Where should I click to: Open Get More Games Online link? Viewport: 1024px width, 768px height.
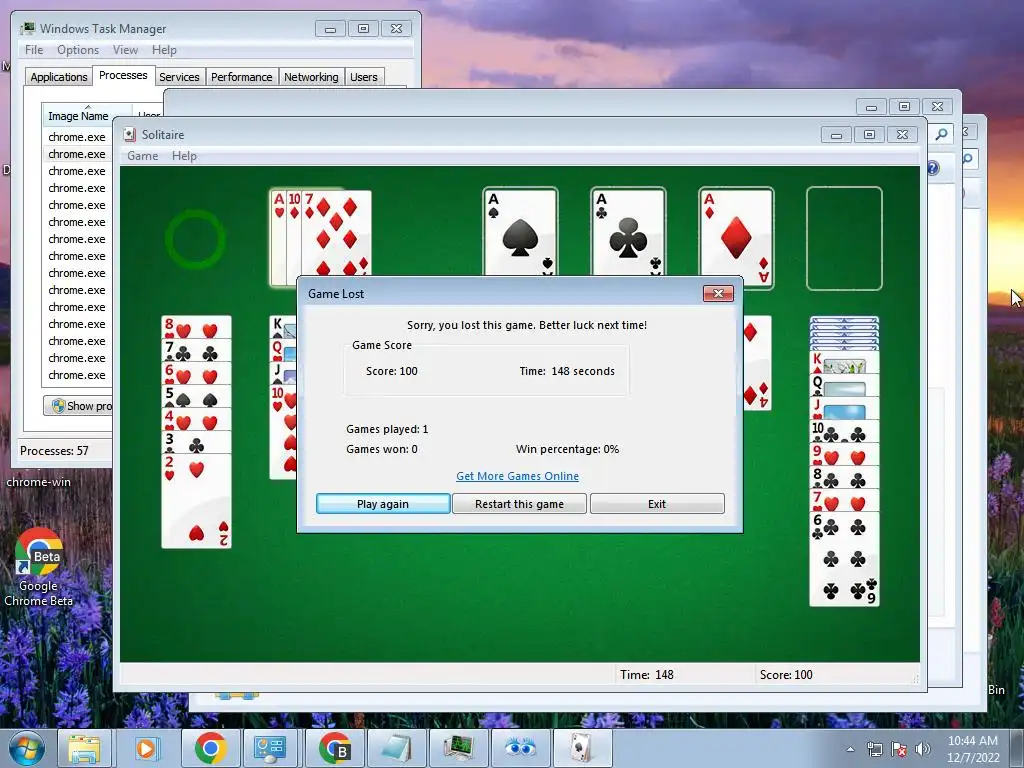[x=517, y=476]
